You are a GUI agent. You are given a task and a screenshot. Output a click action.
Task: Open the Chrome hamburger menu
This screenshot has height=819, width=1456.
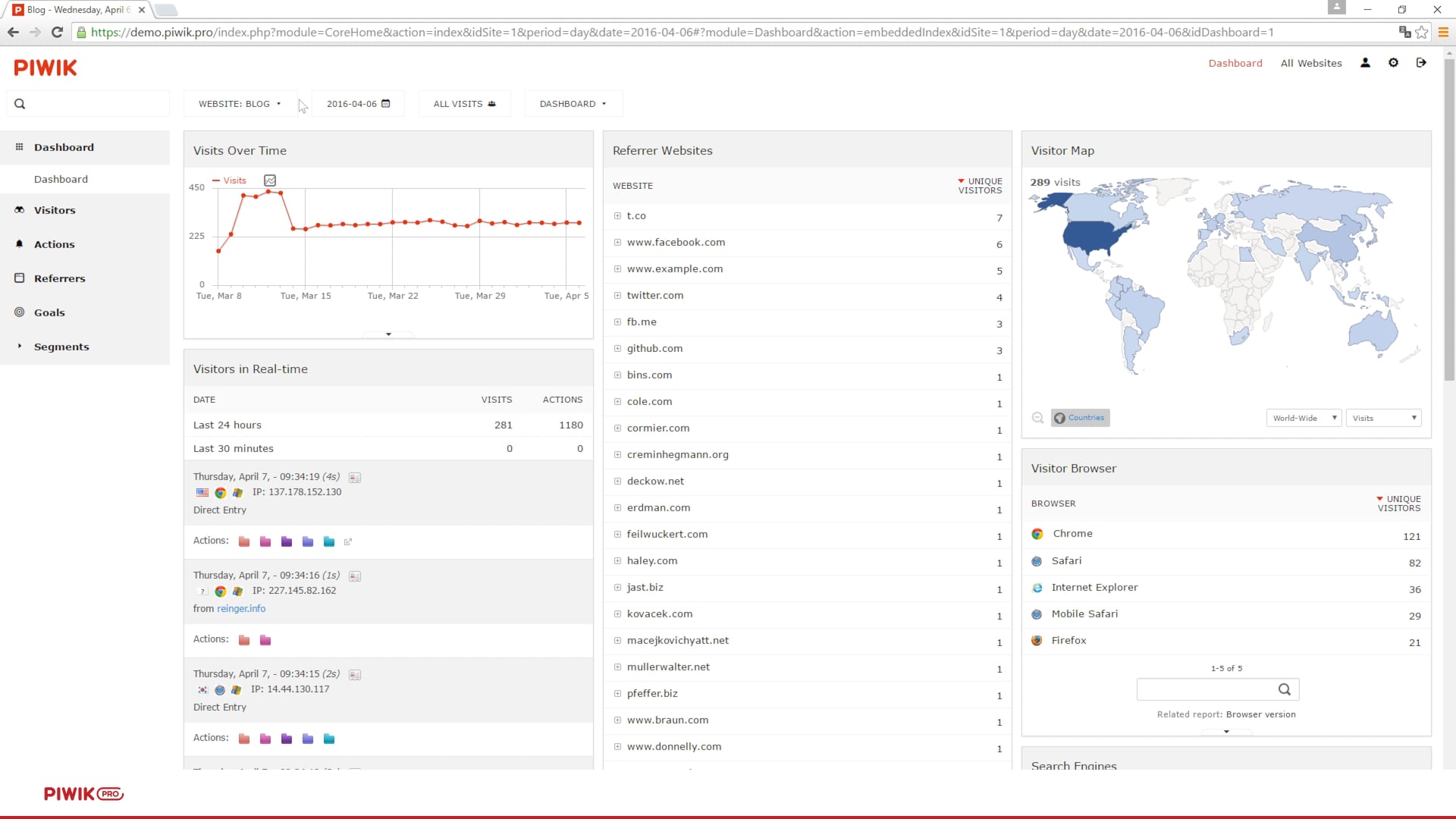1443,32
